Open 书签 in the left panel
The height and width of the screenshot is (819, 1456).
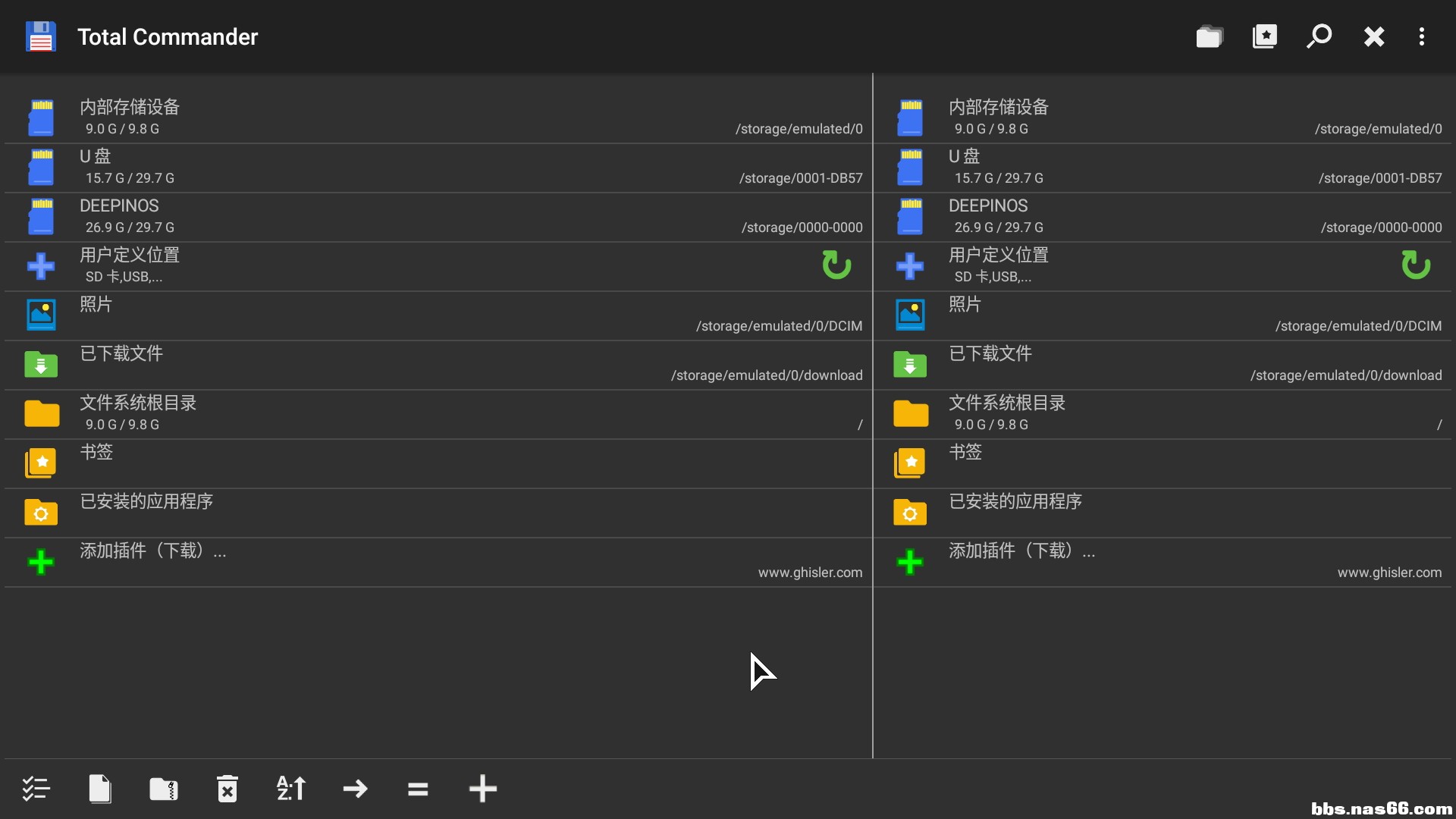point(438,463)
